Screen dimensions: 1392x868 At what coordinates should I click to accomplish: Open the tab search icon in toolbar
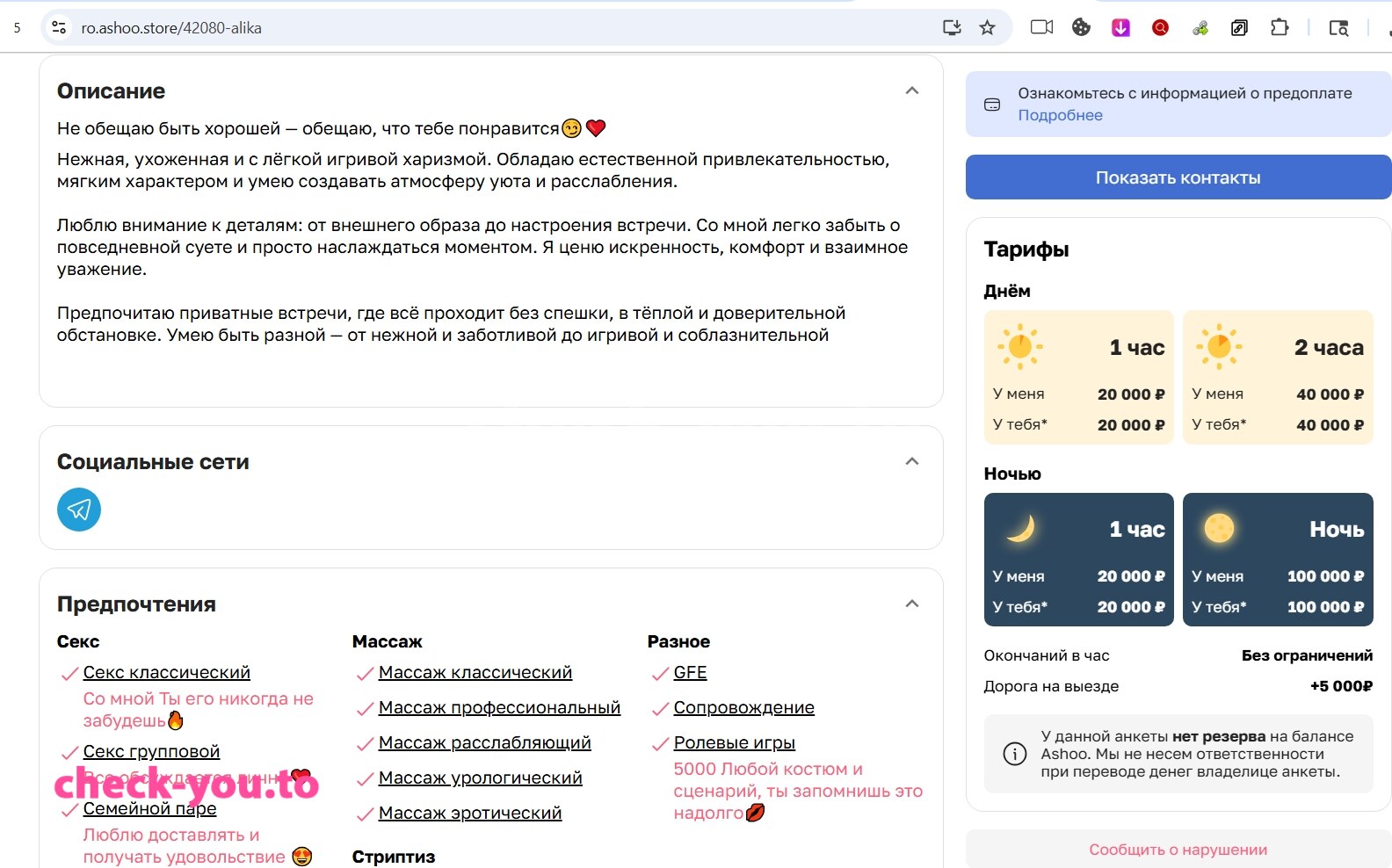tap(1338, 28)
